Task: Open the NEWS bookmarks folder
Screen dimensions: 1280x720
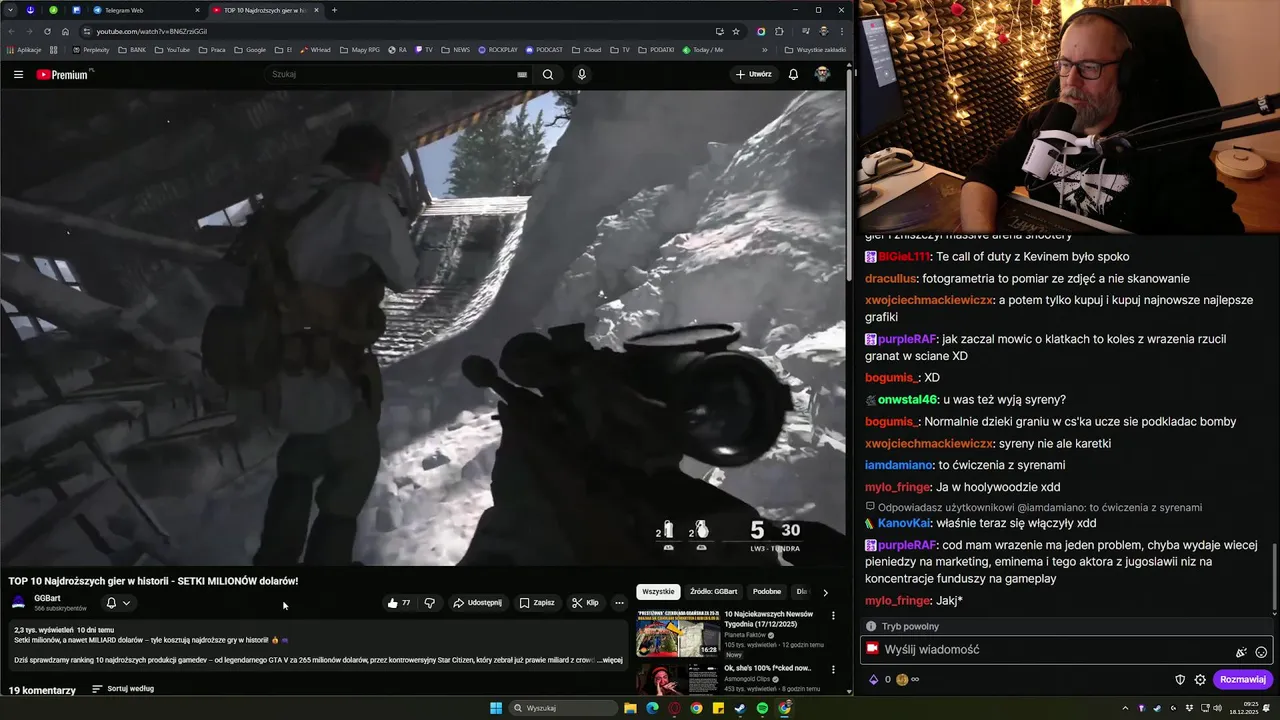Action: [x=456, y=49]
